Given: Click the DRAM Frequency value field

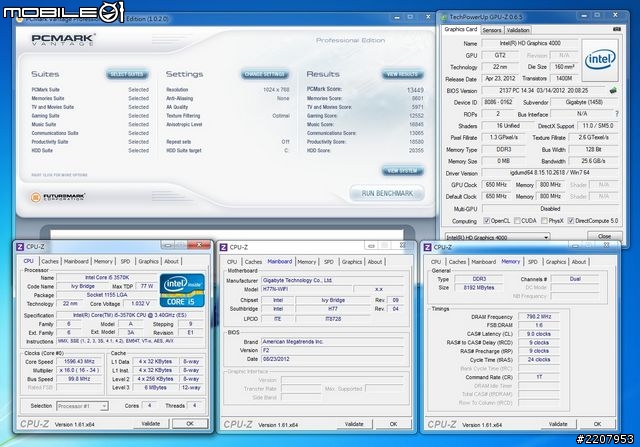Looking at the screenshot, I should pyautogui.click(x=539, y=316).
